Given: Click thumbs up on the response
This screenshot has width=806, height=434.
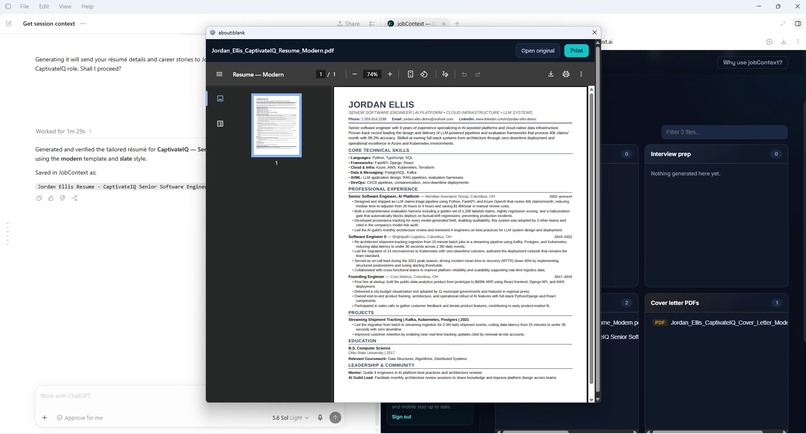Looking at the screenshot, I should pos(51,198).
